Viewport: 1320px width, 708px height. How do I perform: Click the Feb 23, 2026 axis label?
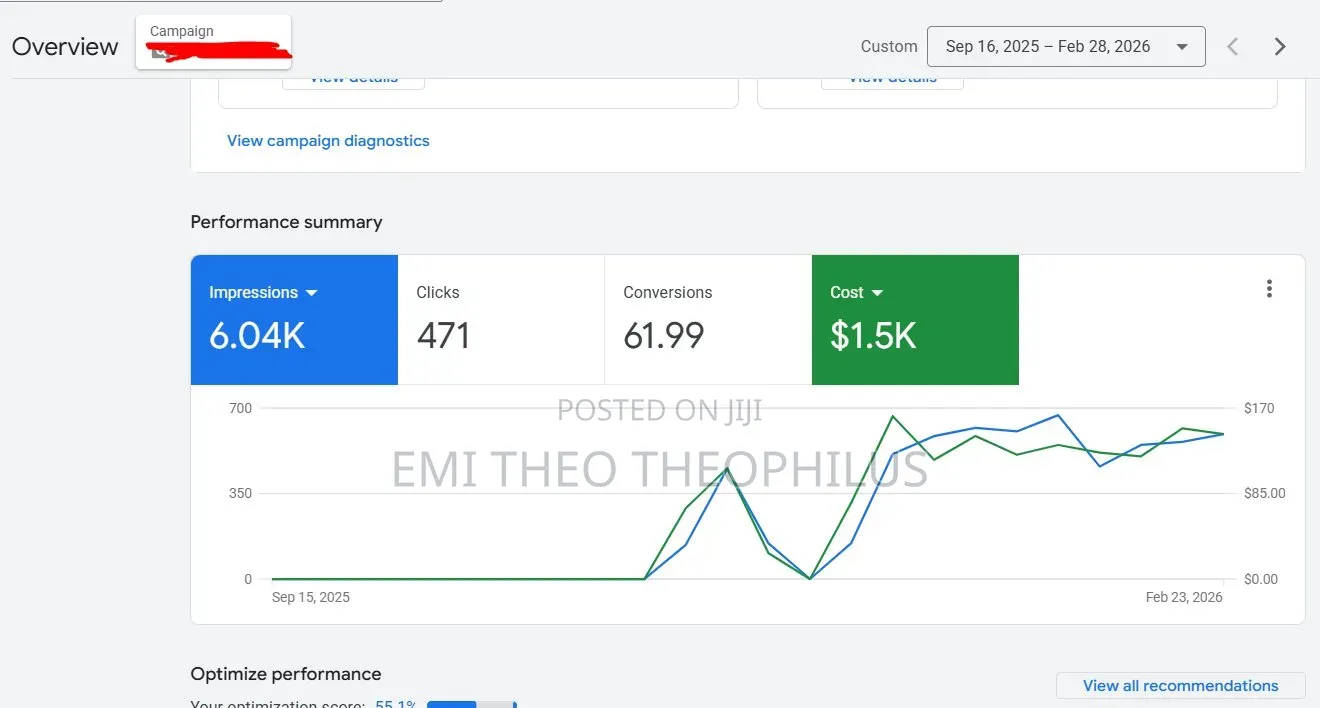click(x=1184, y=597)
